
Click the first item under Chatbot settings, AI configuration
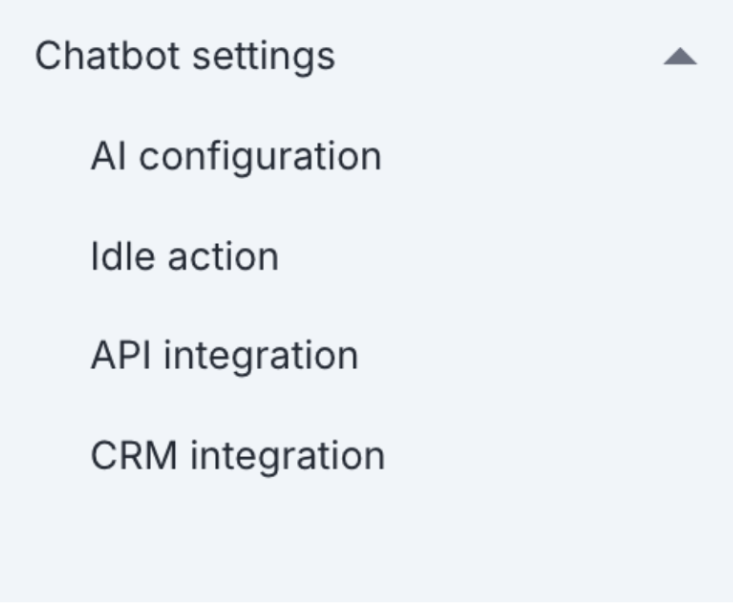point(236,157)
